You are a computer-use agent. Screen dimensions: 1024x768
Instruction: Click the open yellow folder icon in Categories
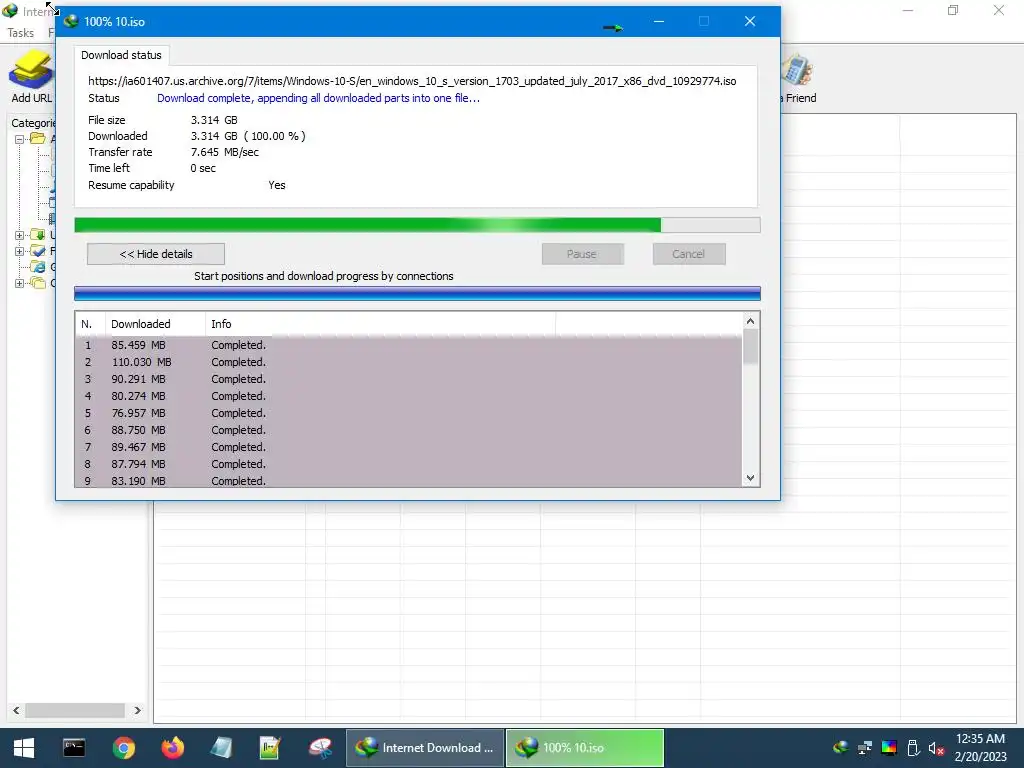[38, 138]
